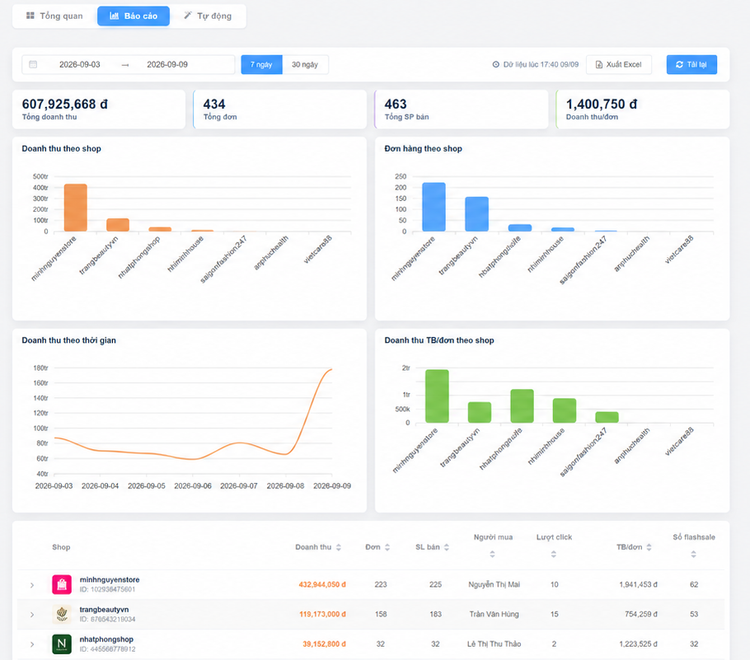The height and width of the screenshot is (660, 750).
Task: Open trangbeautyvn shop name in table
Action: (104, 609)
